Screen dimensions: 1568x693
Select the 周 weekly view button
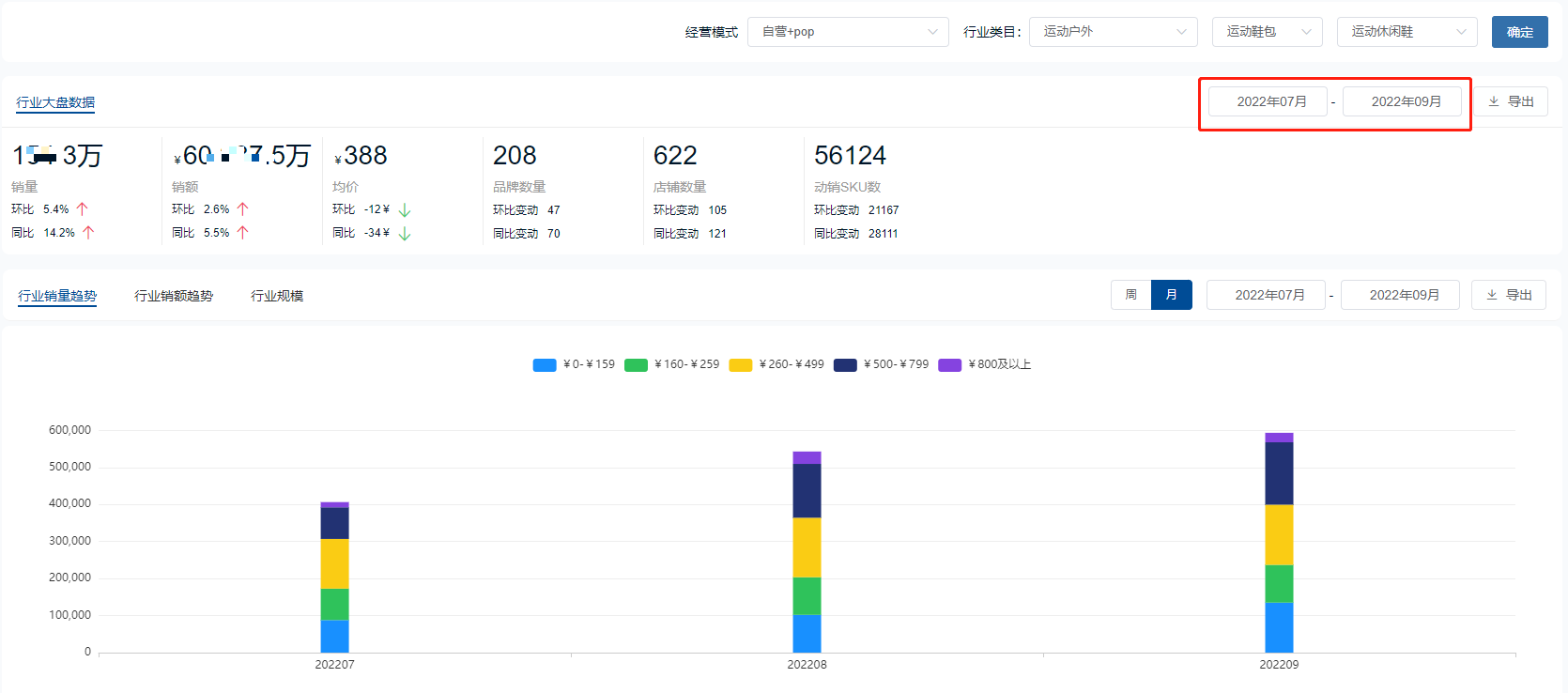[x=1131, y=295]
